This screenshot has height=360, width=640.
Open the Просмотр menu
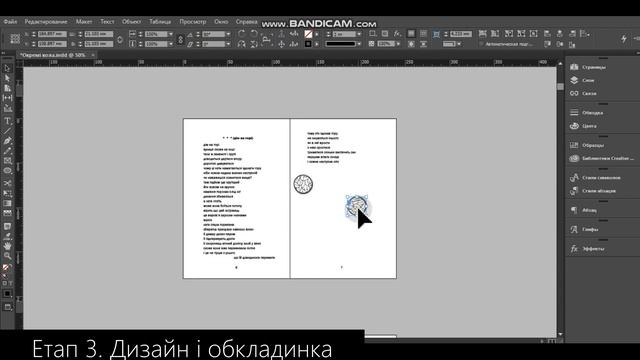tap(193, 22)
